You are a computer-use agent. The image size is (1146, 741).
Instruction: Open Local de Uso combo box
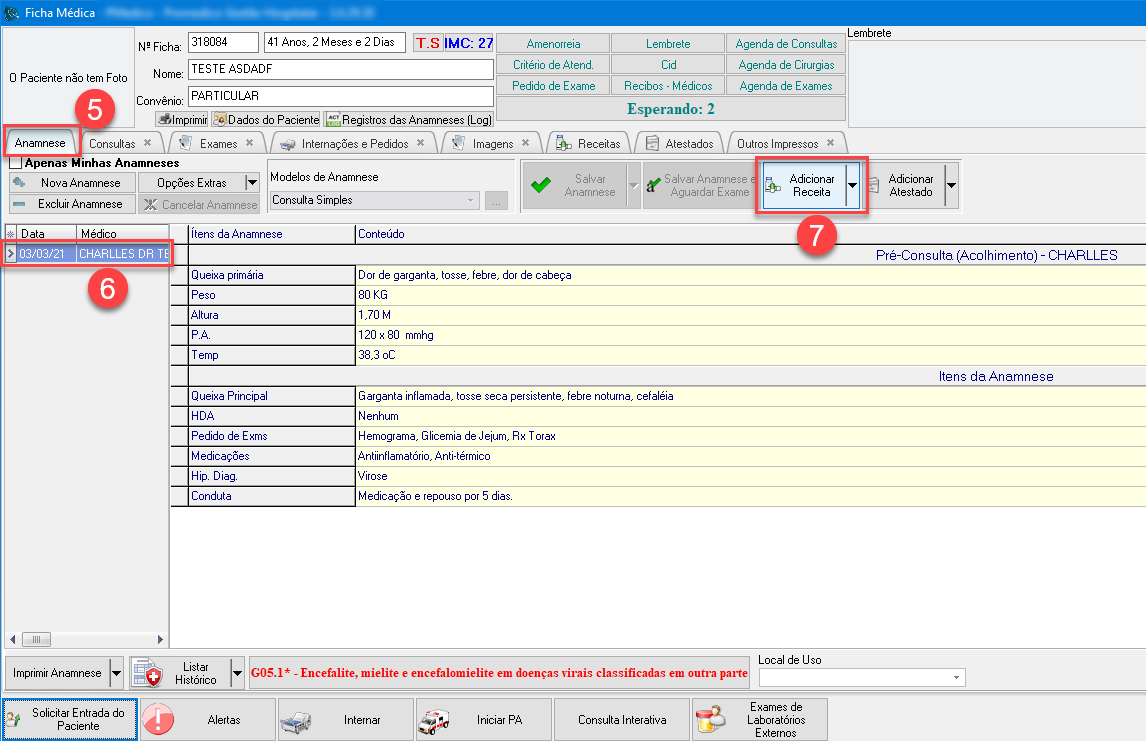861,678
